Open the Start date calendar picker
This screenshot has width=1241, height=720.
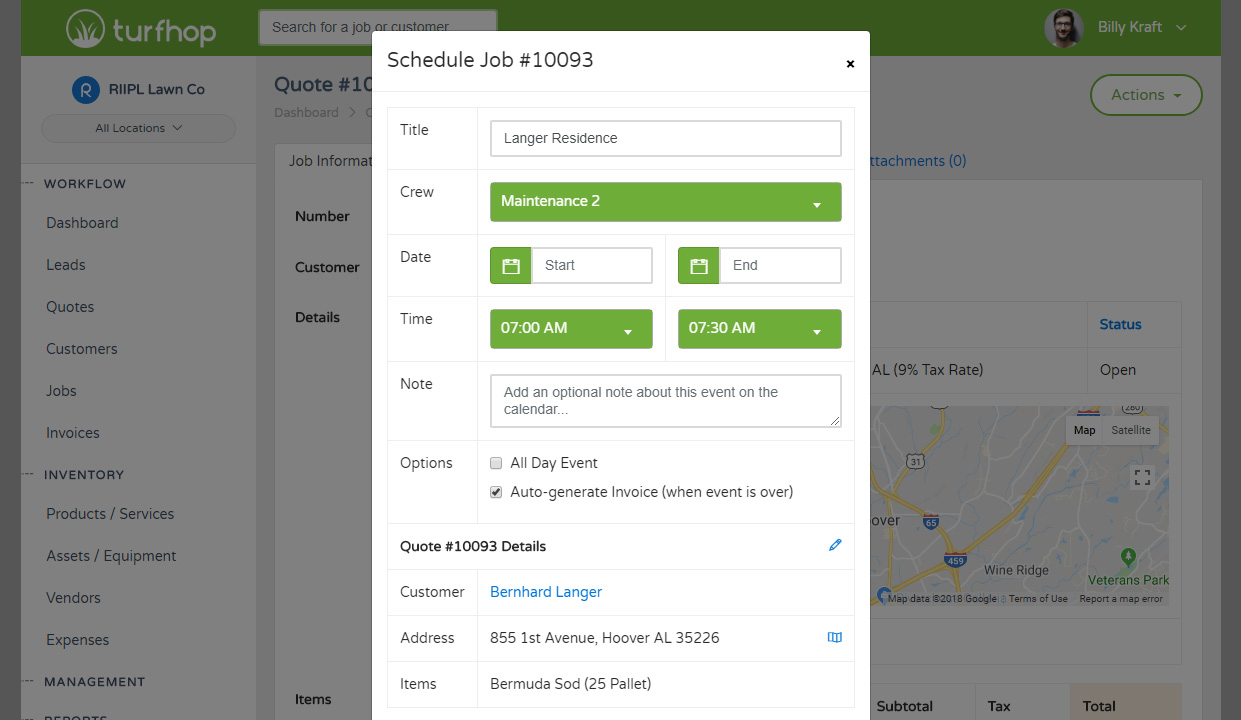510,265
